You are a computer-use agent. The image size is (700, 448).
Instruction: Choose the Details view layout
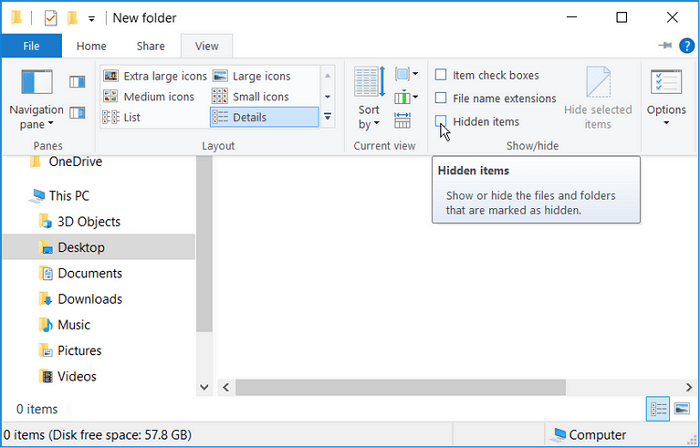tap(253, 117)
